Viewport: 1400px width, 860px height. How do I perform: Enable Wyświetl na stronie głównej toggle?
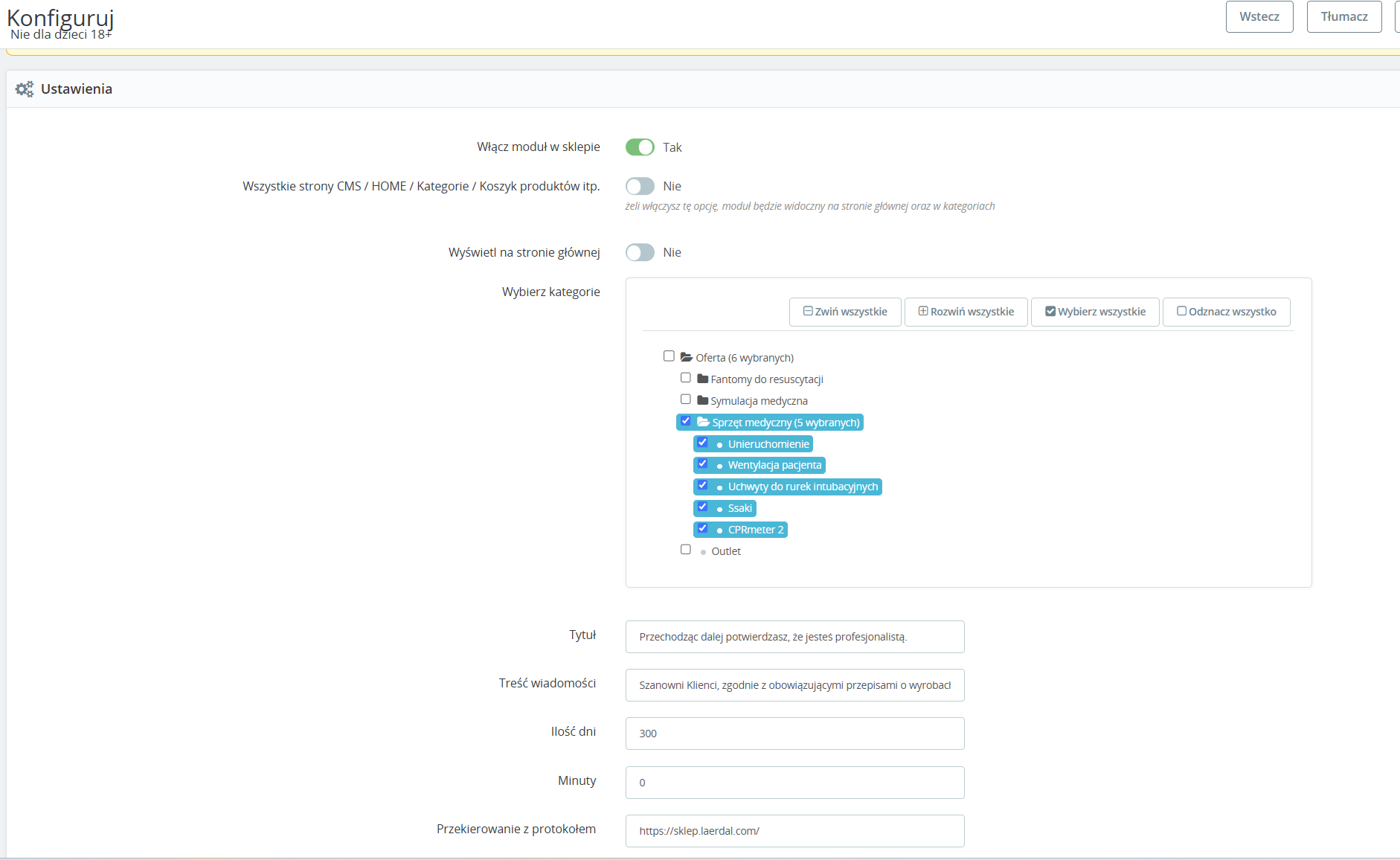coord(640,252)
